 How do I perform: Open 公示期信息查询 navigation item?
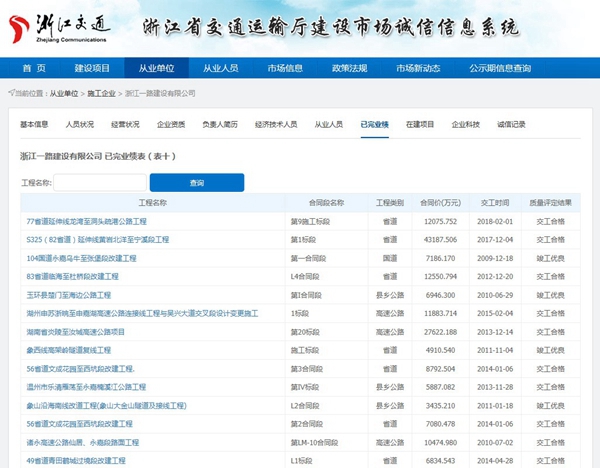(x=500, y=68)
